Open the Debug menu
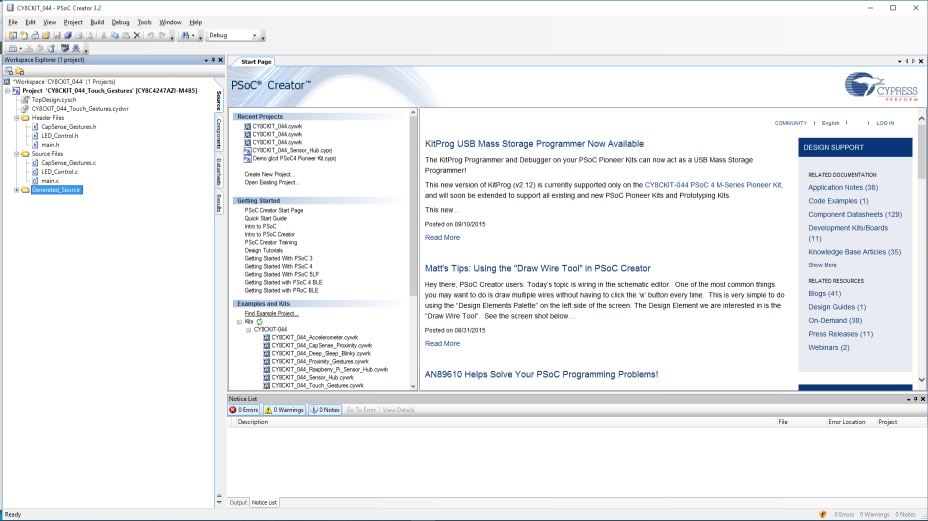The width and height of the screenshot is (928, 521). coord(120,22)
